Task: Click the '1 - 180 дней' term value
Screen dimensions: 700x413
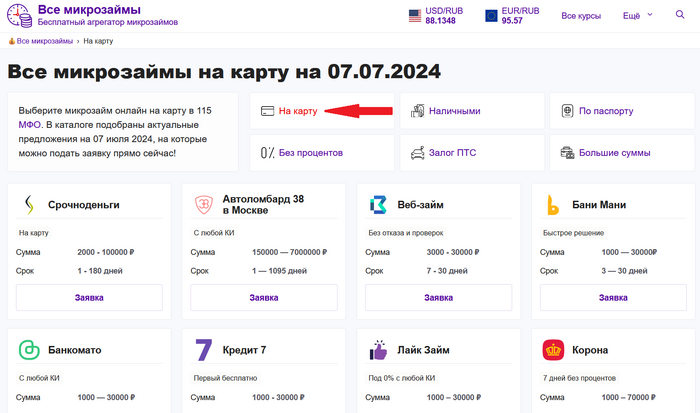Action: coord(100,271)
